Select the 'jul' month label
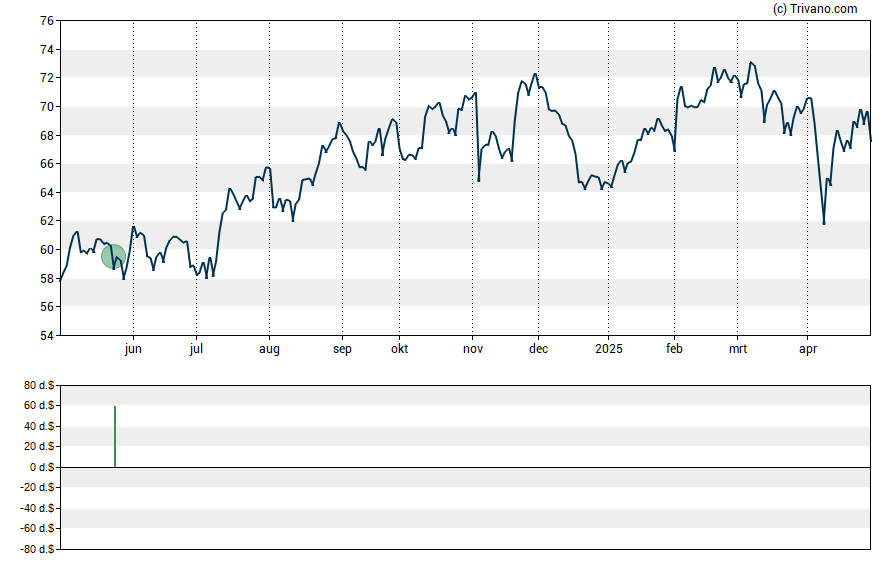 (x=197, y=349)
